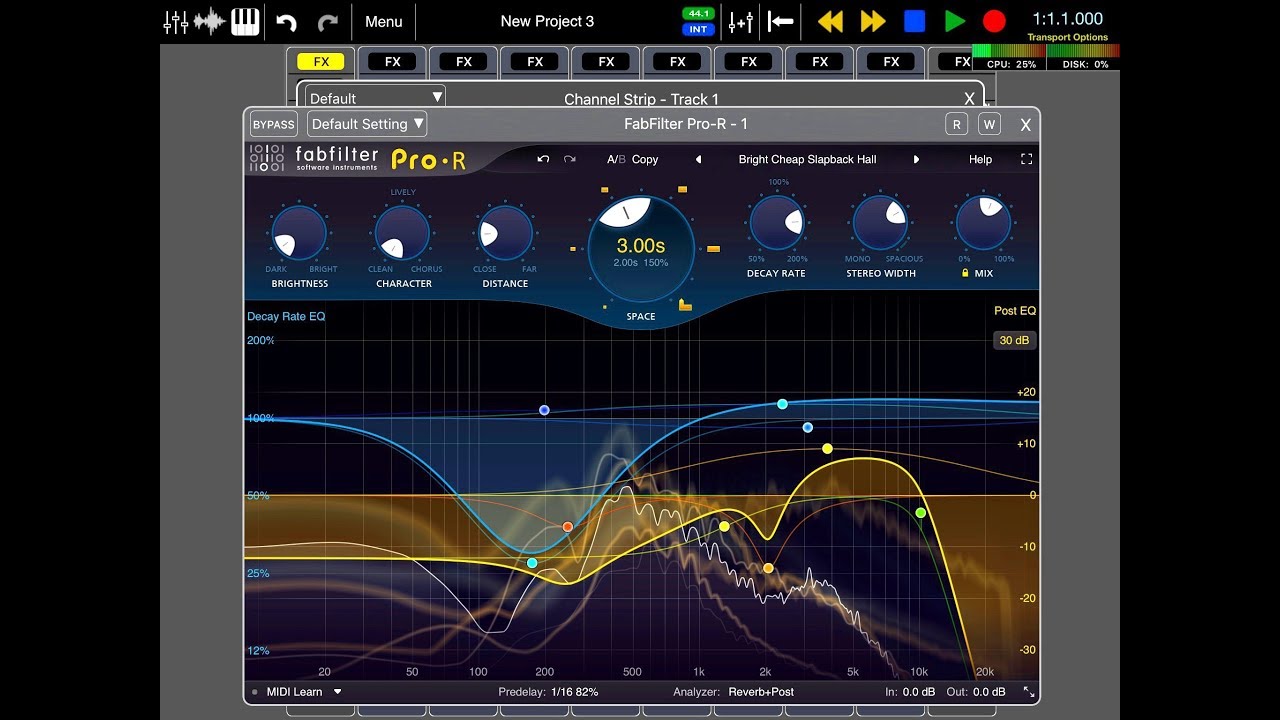Redo inside the Pro-R plugin
The image size is (1280, 720).
pyautogui.click(x=570, y=159)
